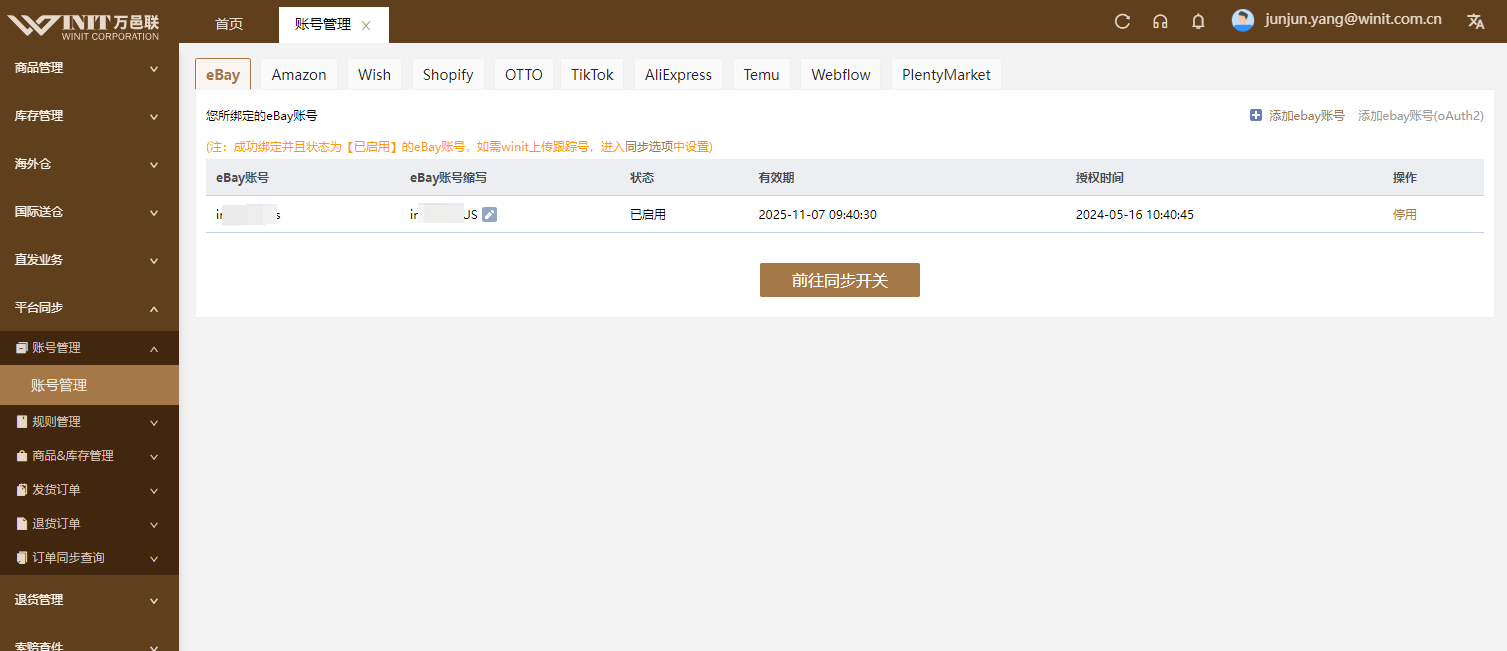Expand 库存管理 sidebar menu
The width and height of the screenshot is (1507, 651).
(89, 116)
